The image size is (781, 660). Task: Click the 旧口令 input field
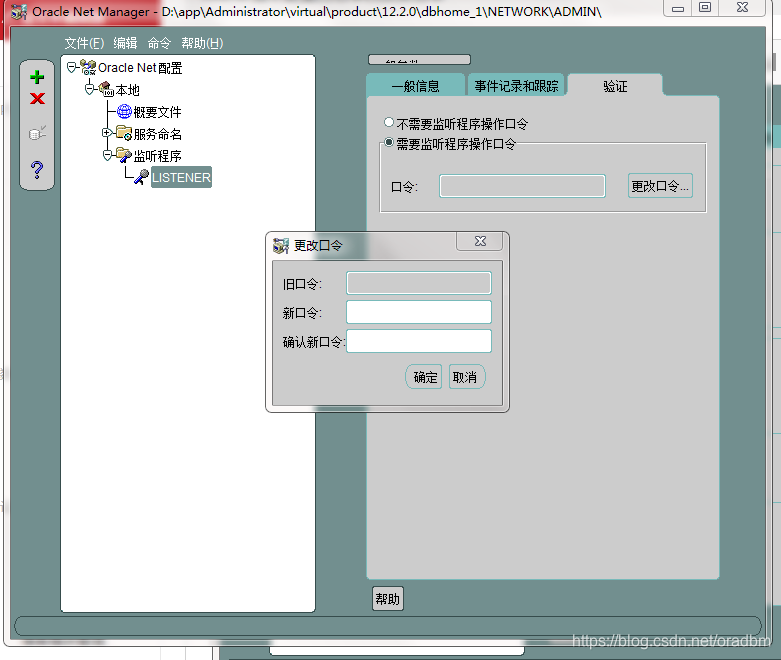tap(419, 283)
